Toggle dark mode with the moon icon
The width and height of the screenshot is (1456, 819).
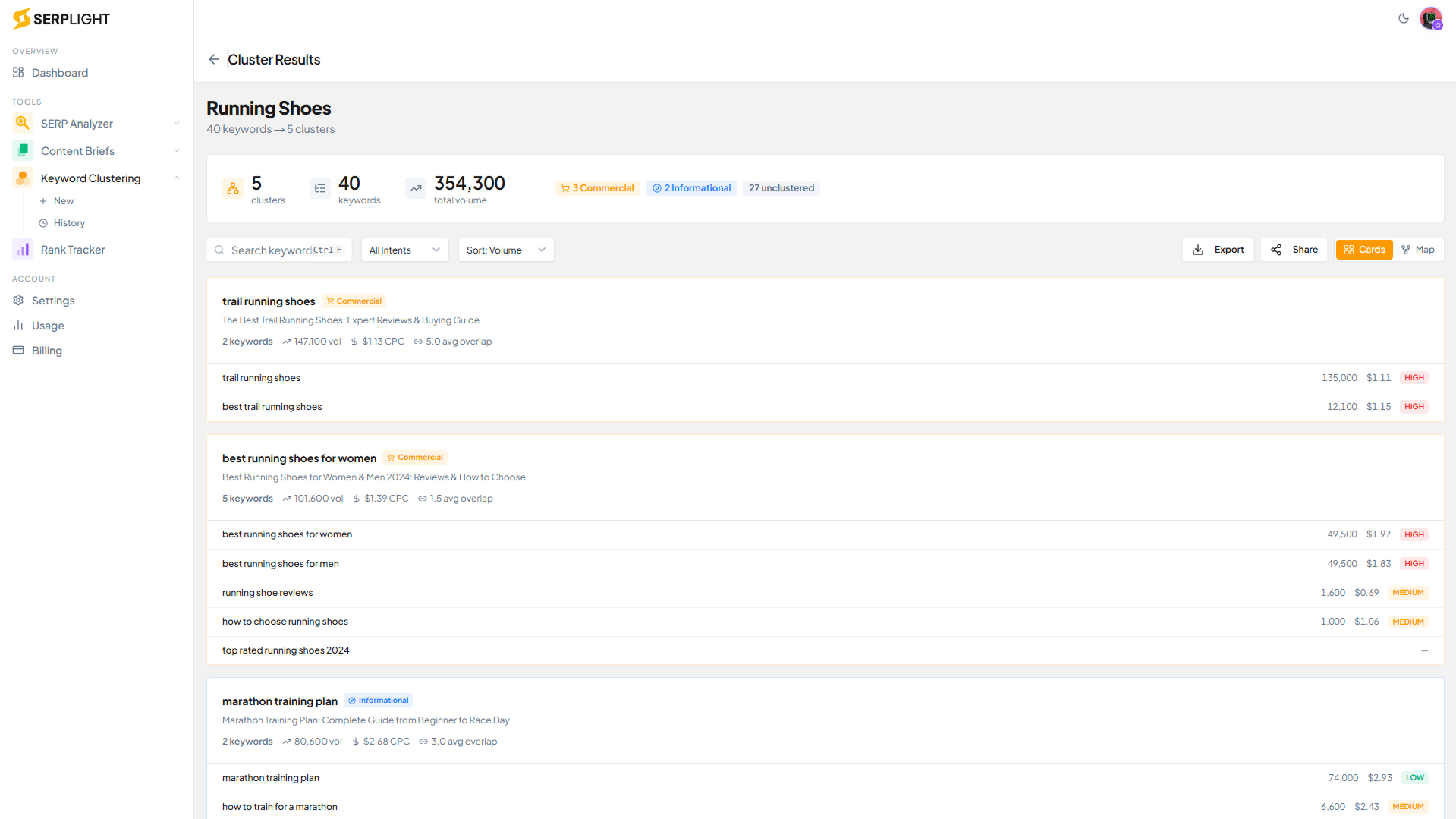(x=1404, y=18)
